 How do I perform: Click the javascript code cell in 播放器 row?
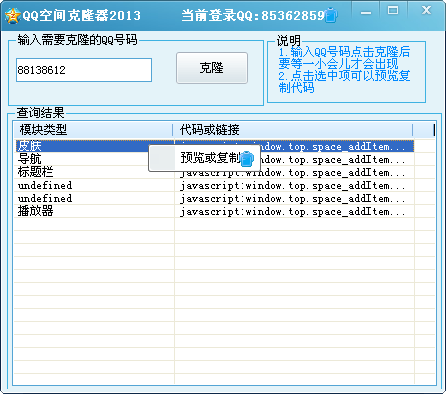(x=293, y=211)
